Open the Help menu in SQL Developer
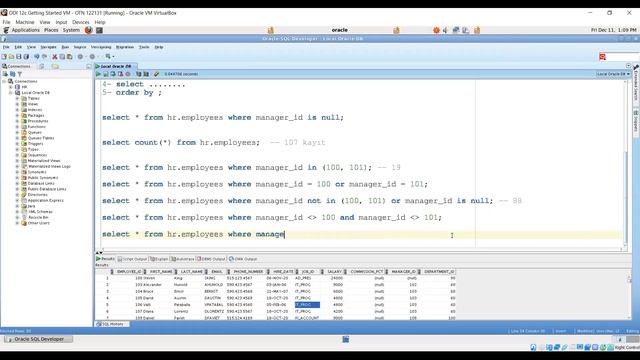 click(x=159, y=47)
